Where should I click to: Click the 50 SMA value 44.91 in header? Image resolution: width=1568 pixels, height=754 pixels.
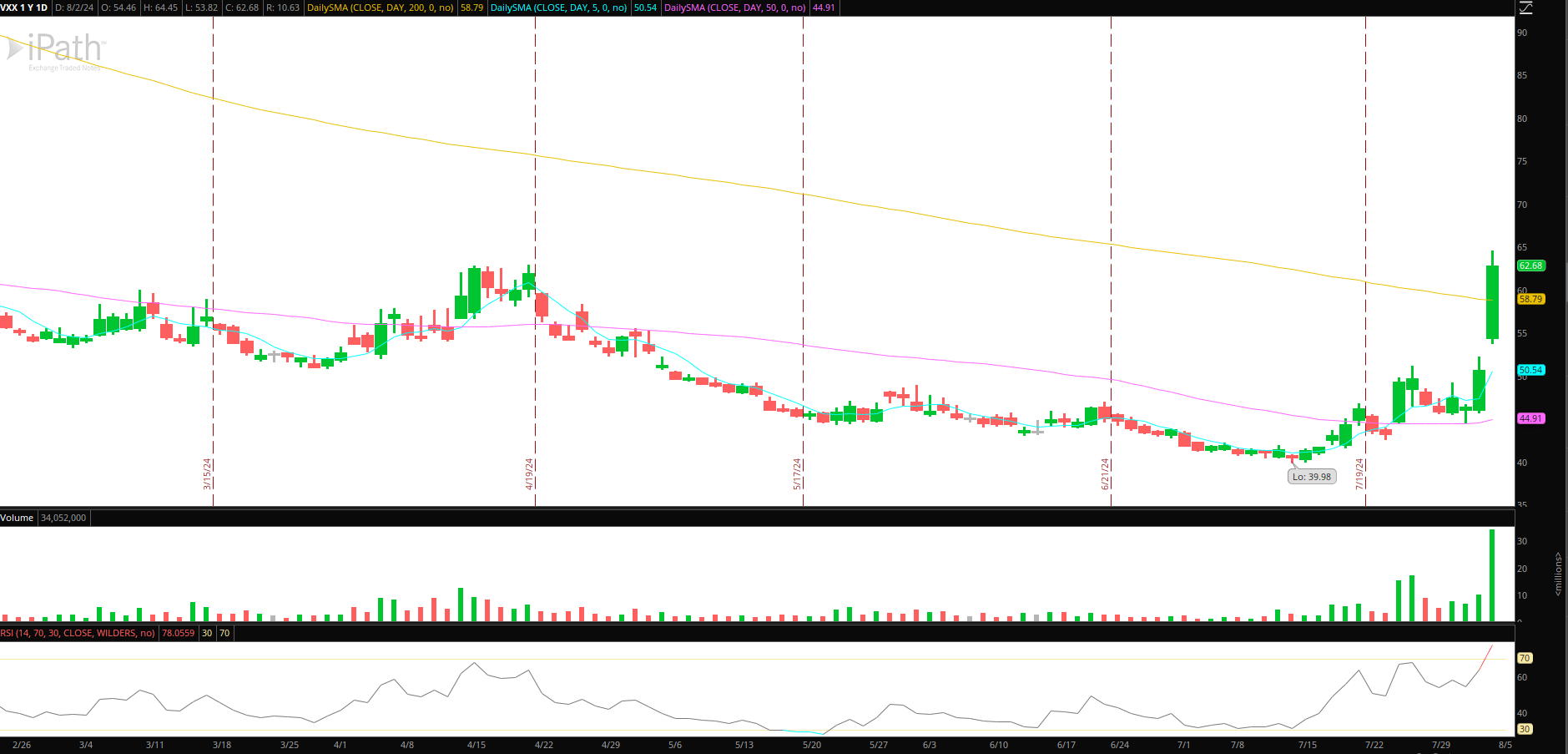point(824,8)
